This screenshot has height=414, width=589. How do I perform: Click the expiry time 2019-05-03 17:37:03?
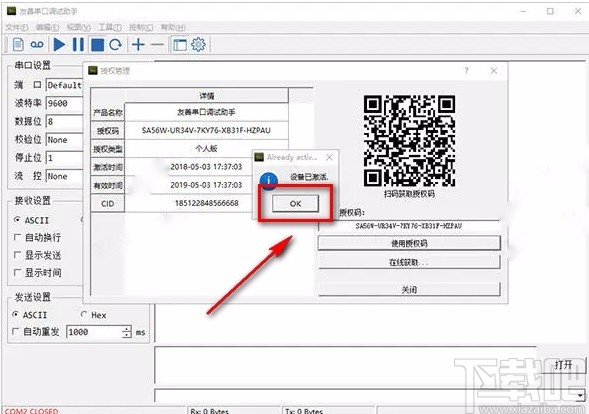[x=206, y=185]
